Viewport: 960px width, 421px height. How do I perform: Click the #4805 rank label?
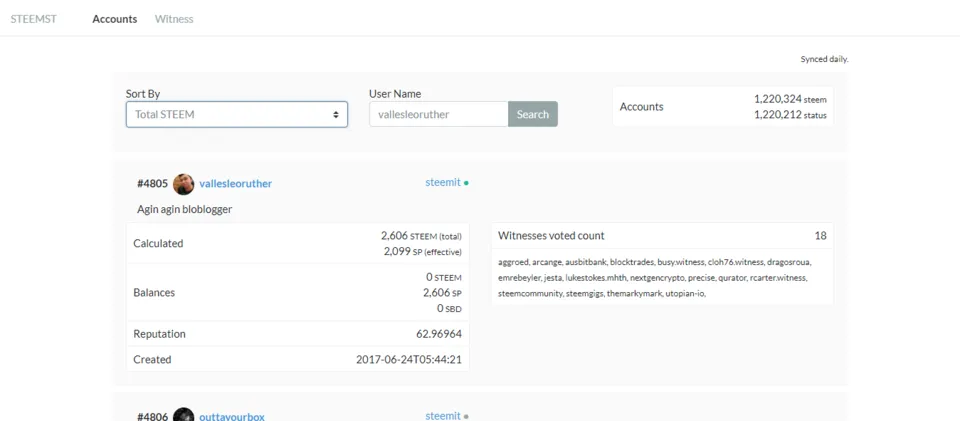click(x=152, y=184)
